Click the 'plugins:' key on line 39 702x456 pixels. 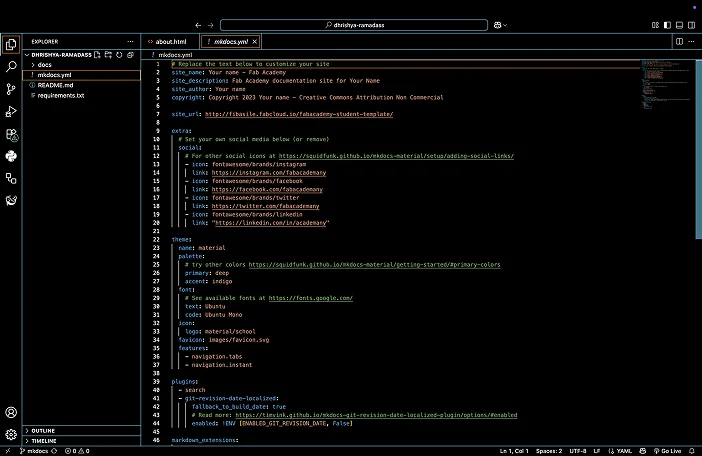[x=184, y=382]
